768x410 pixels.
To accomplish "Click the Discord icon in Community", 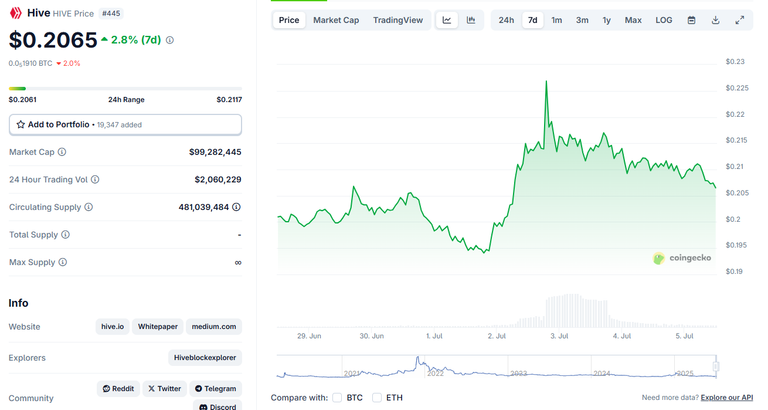I will tap(203, 407).
